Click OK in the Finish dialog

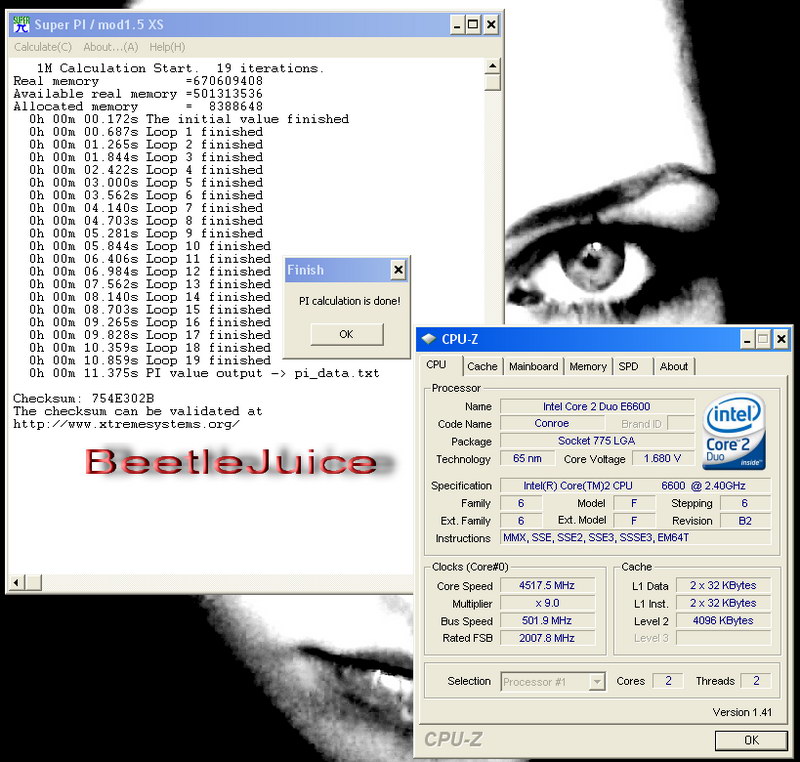[x=346, y=334]
